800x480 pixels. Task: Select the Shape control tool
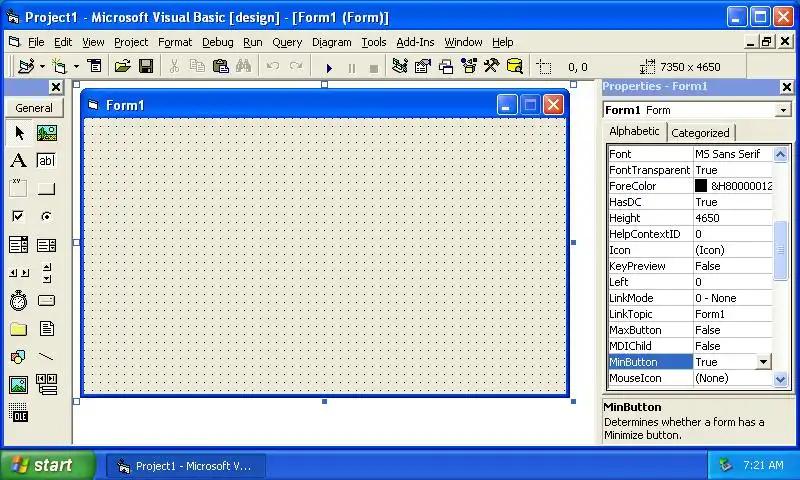19,357
